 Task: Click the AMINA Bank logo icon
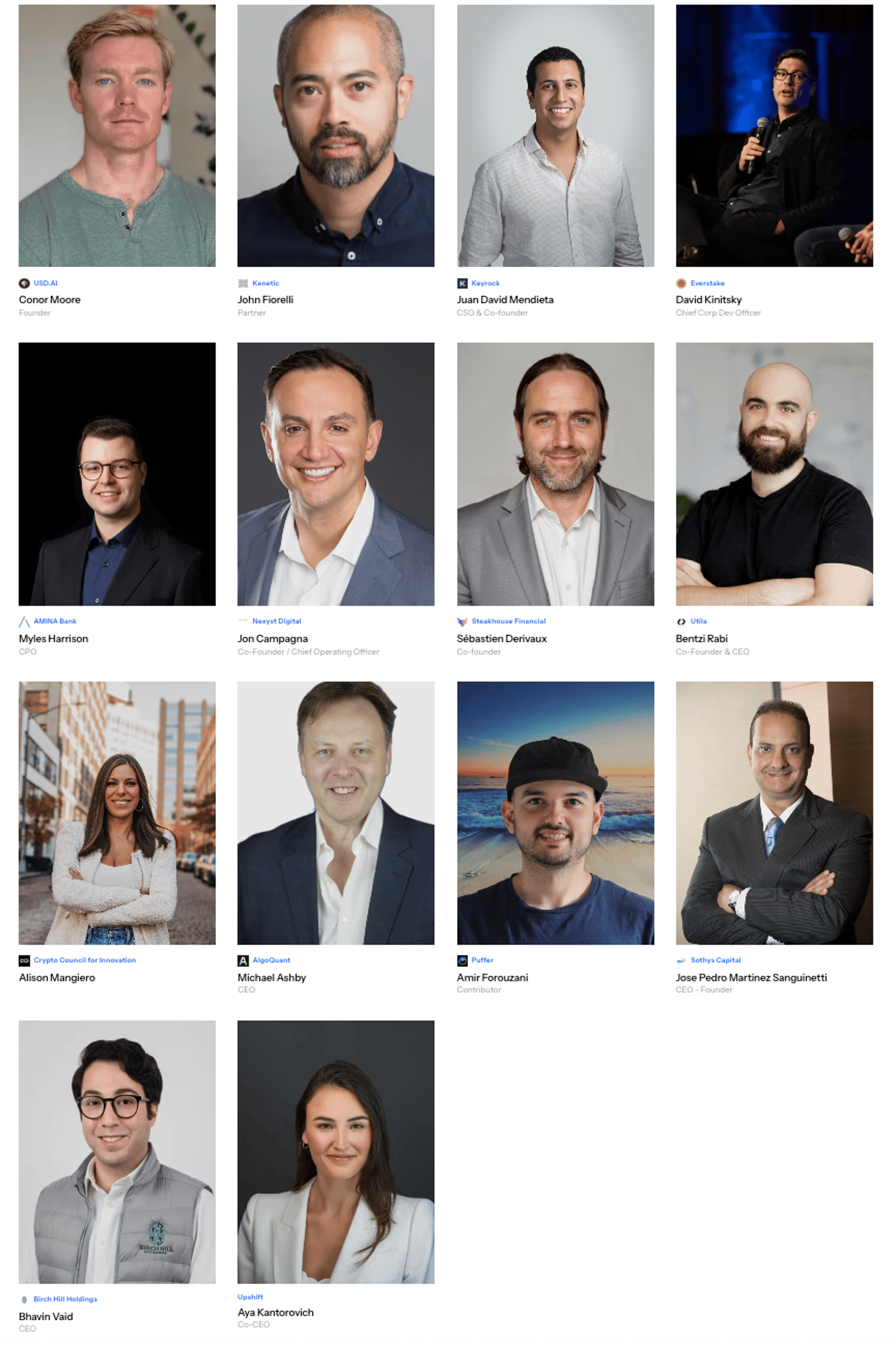click(24, 622)
